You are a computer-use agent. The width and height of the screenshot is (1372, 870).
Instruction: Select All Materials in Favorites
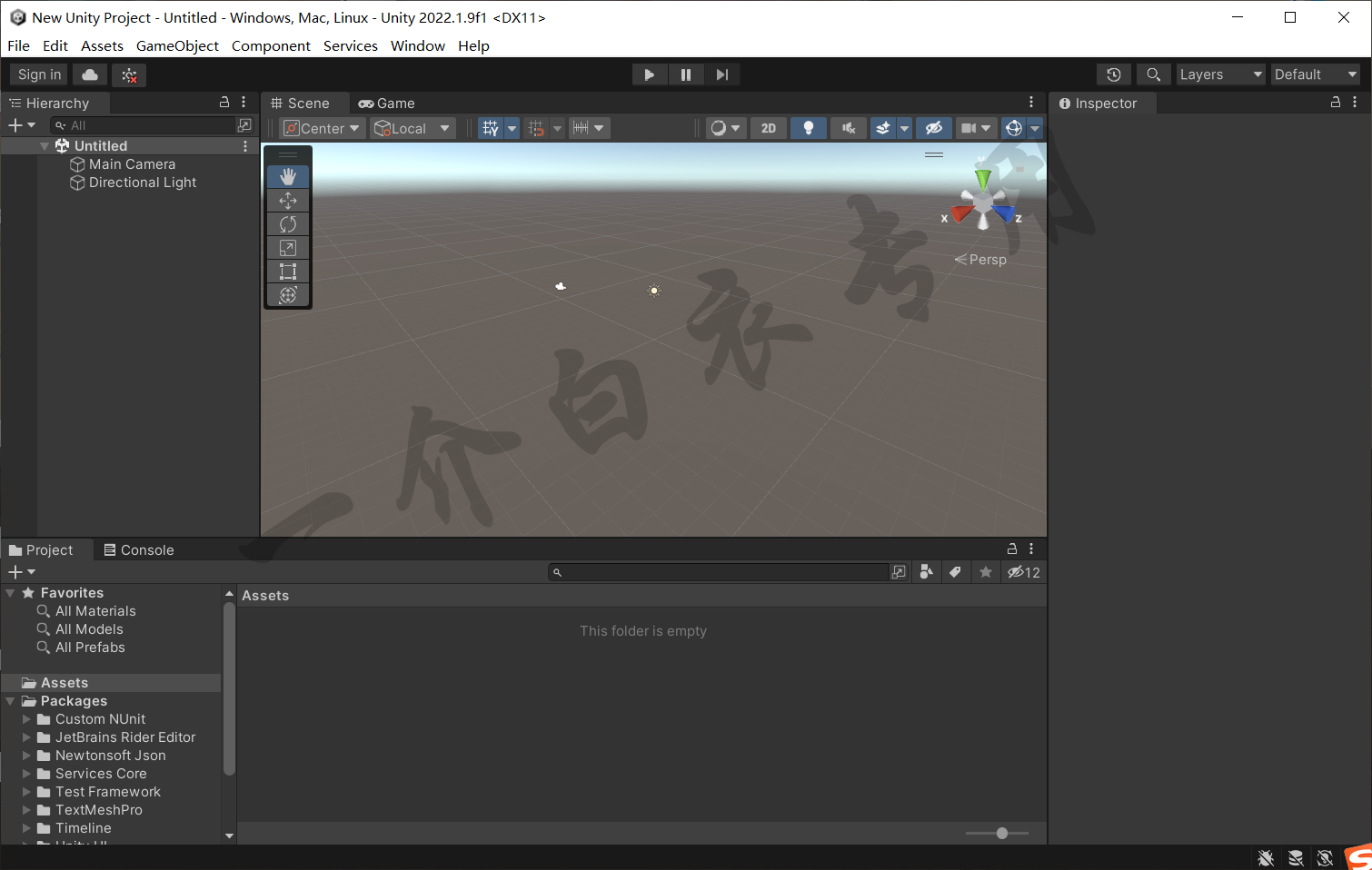[x=95, y=611]
